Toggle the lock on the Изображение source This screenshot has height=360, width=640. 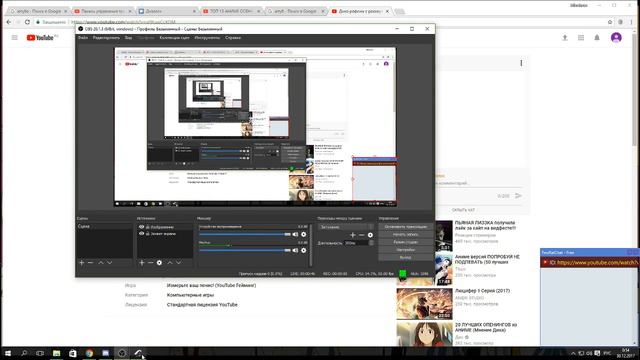coord(148,227)
